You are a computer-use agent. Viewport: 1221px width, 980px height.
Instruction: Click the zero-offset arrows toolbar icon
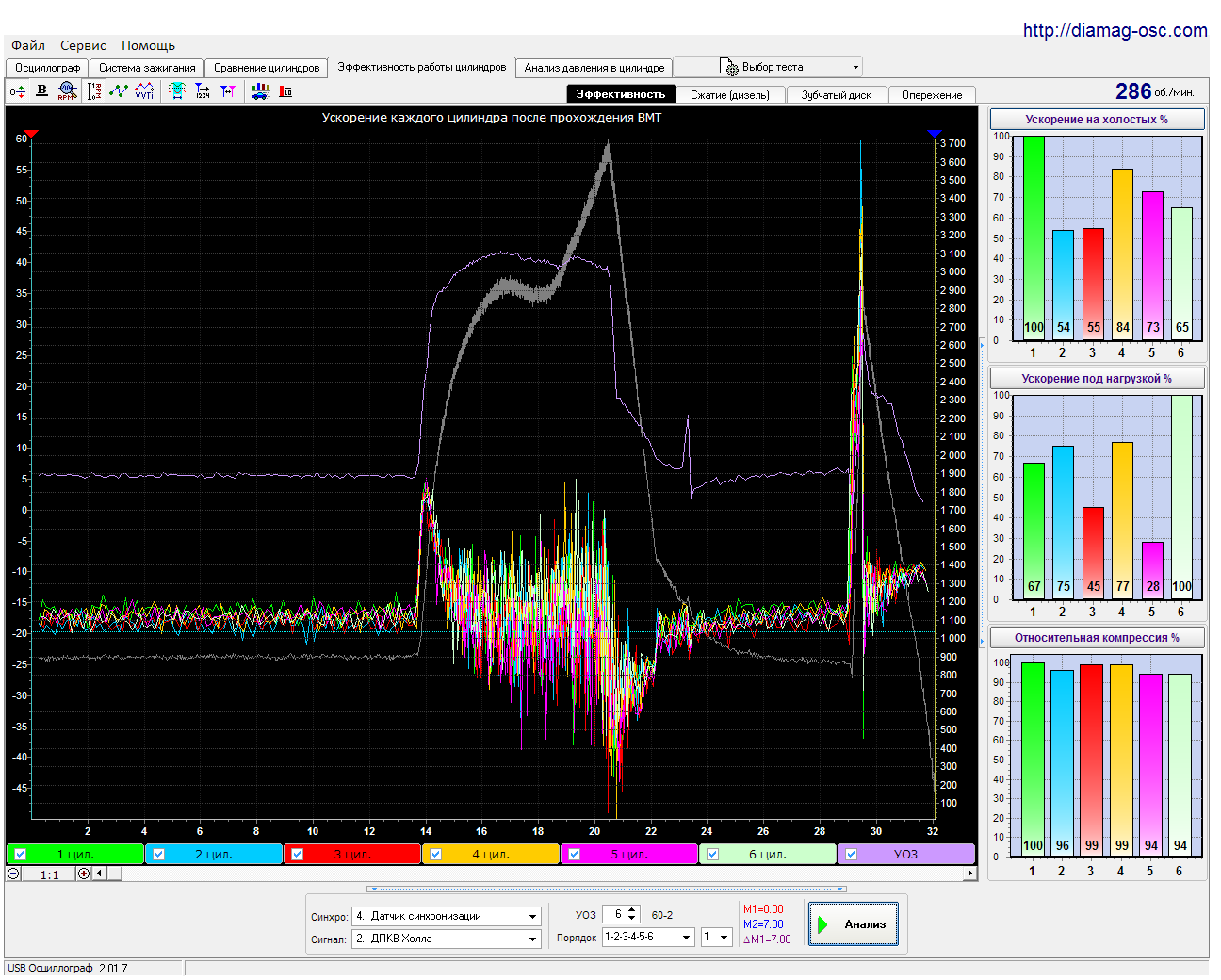[18, 91]
